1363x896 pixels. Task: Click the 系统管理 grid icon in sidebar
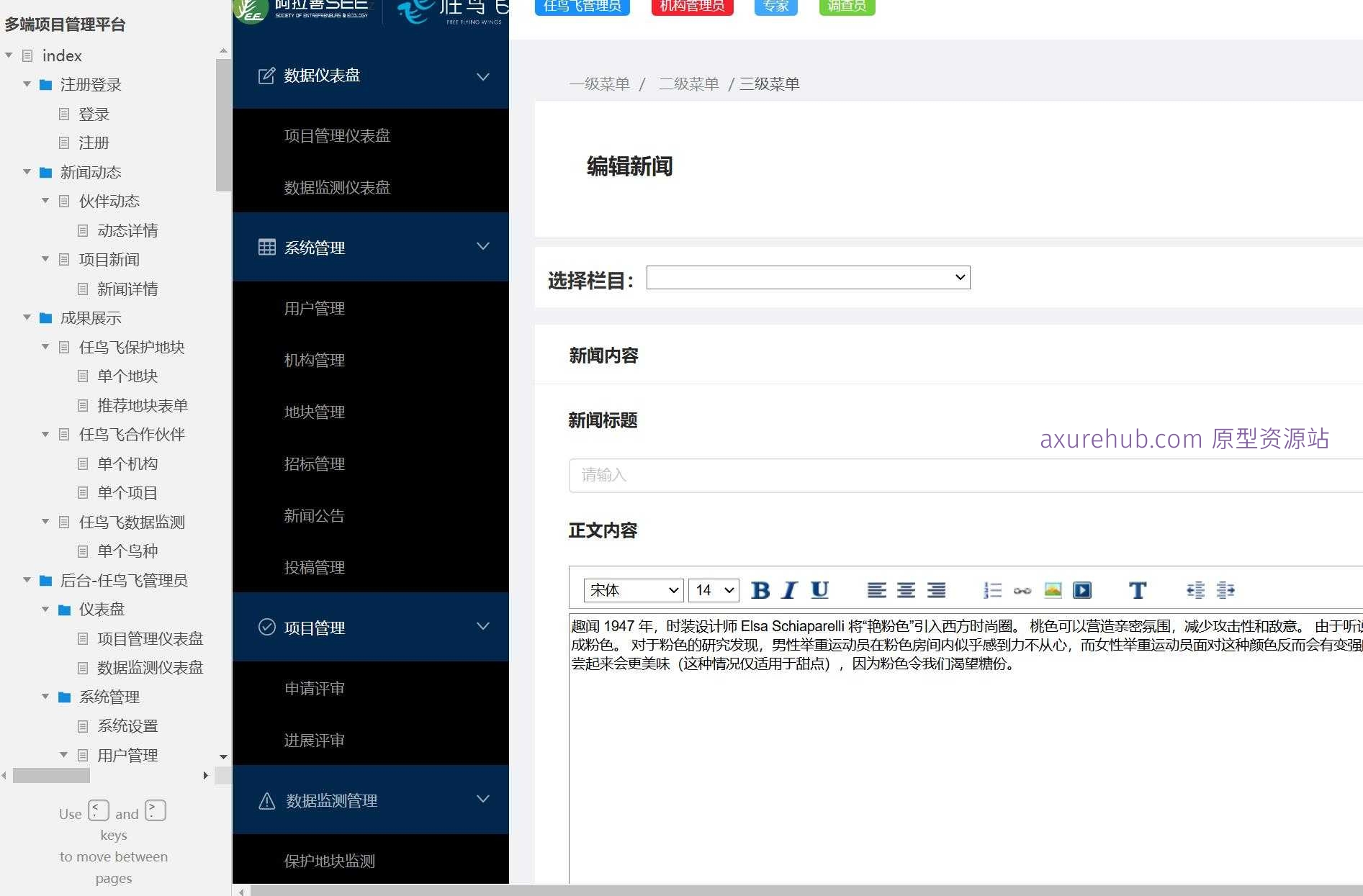coord(266,247)
